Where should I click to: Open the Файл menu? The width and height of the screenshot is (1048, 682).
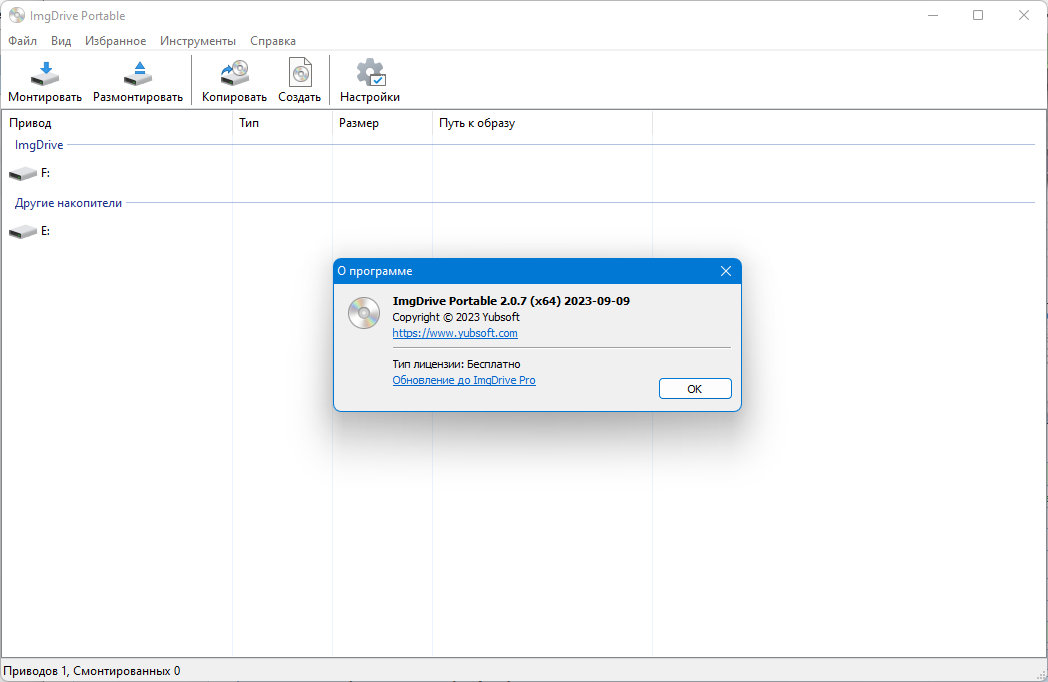tap(22, 41)
